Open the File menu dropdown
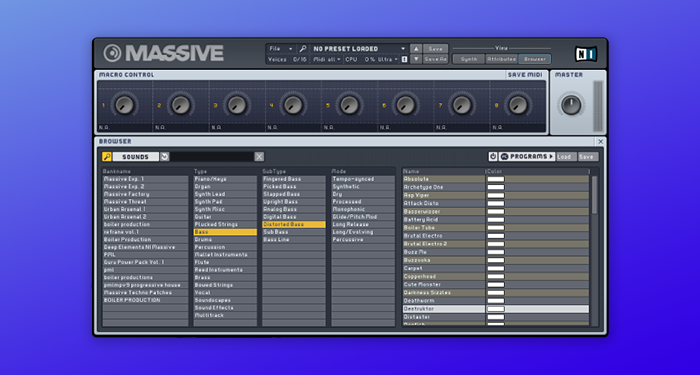Viewport: 700px width, 375px height. point(281,49)
